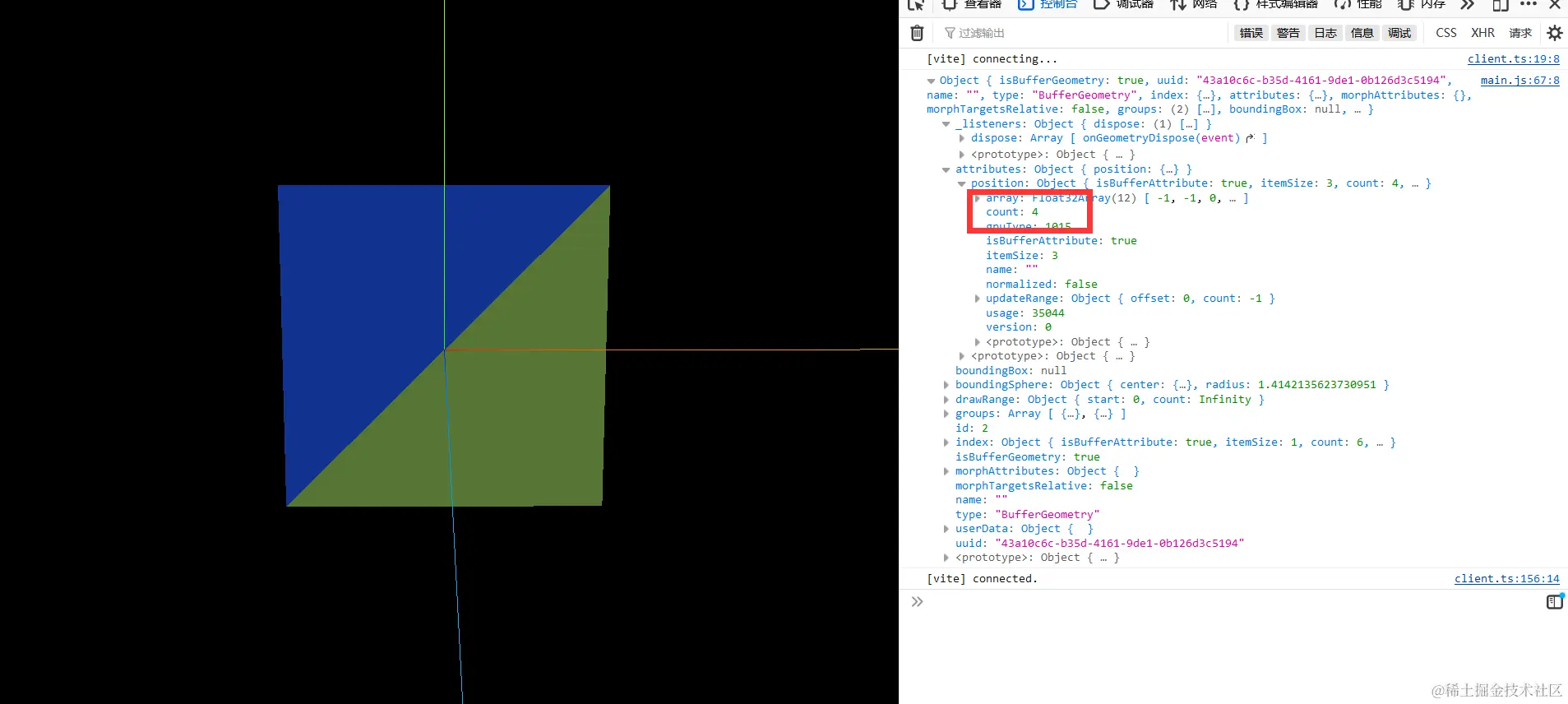The image size is (1568, 704).
Task: Select the 控制台 (Console) tab
Action: pos(1048,5)
